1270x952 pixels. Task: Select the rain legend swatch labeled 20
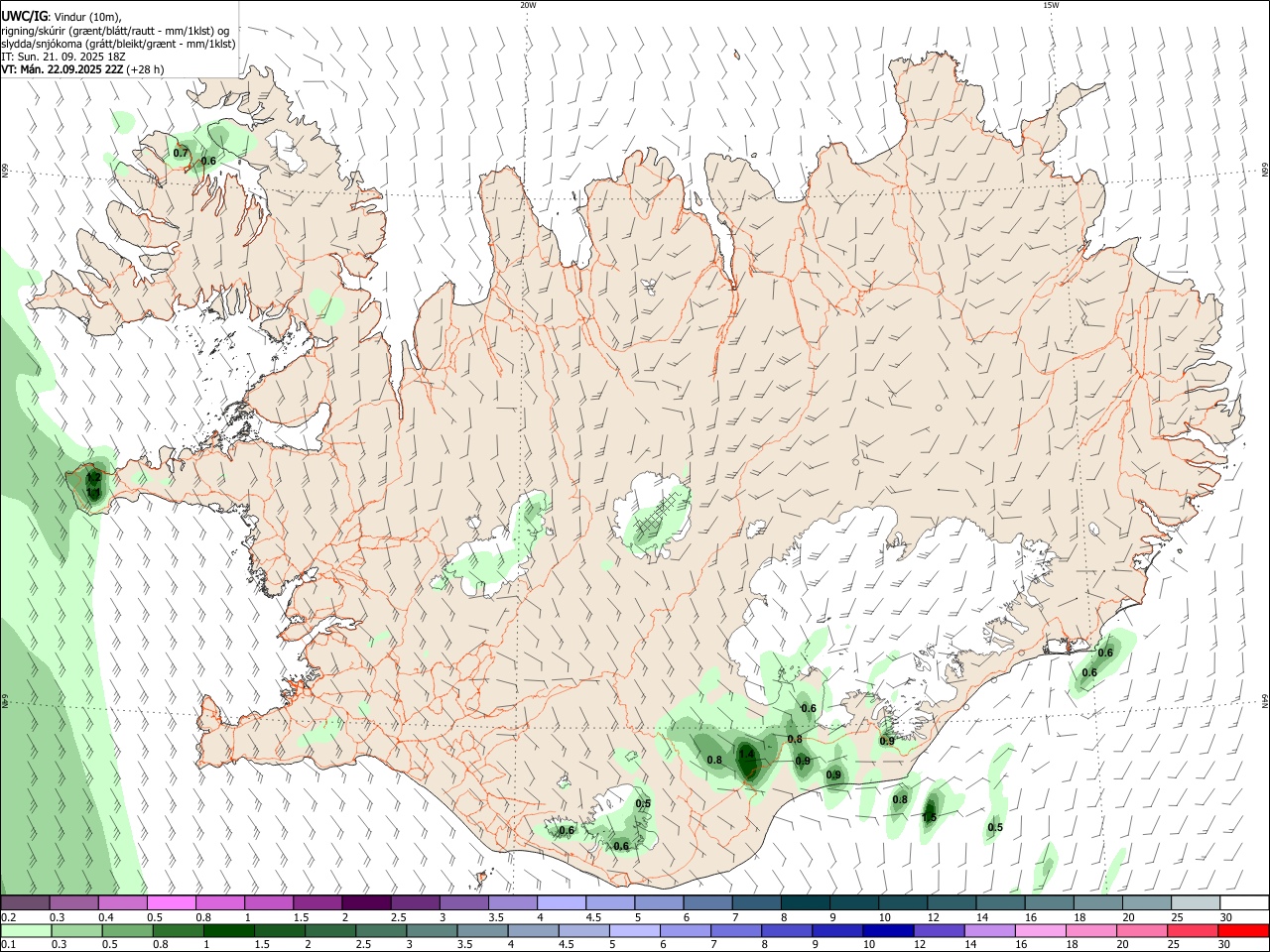[x=1143, y=930]
